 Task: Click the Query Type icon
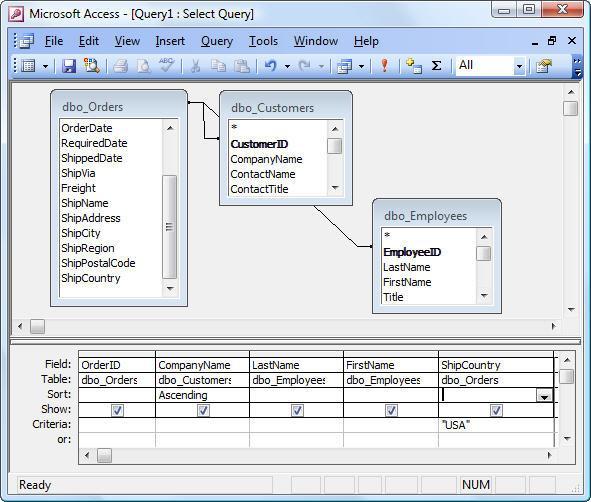[344, 67]
